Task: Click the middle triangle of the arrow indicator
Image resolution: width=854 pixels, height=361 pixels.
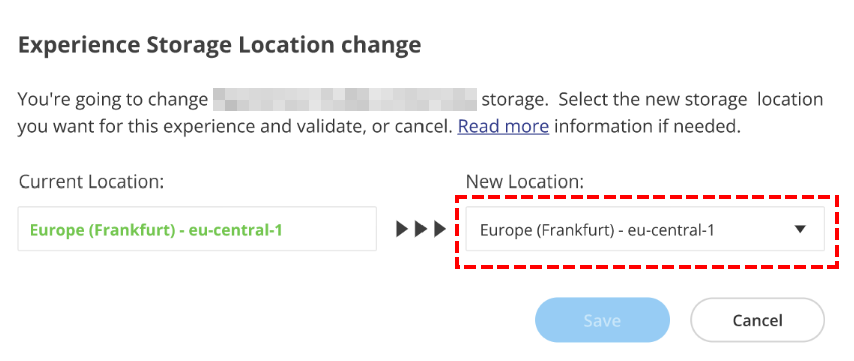Action: (420, 229)
